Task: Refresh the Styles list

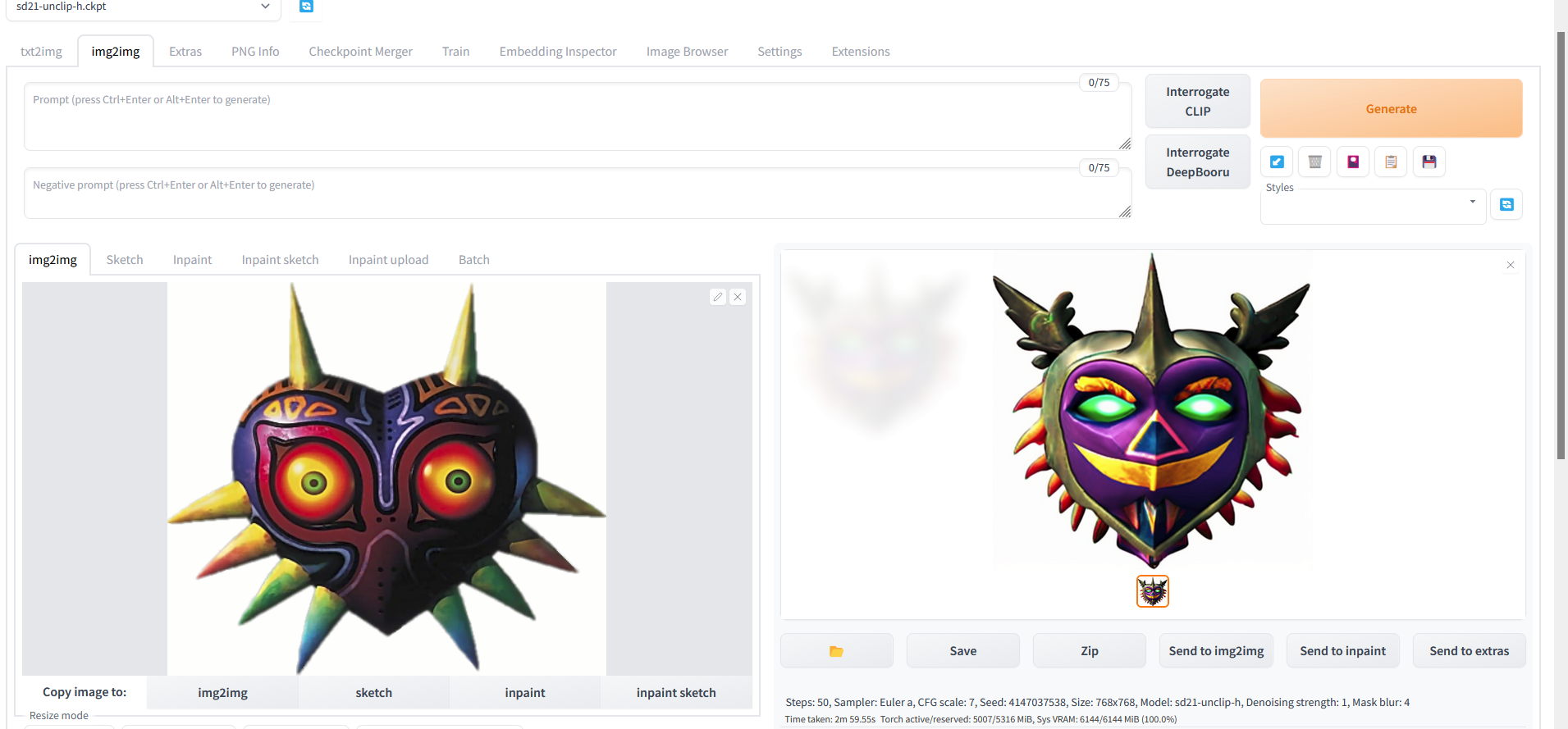Action: [1506, 204]
